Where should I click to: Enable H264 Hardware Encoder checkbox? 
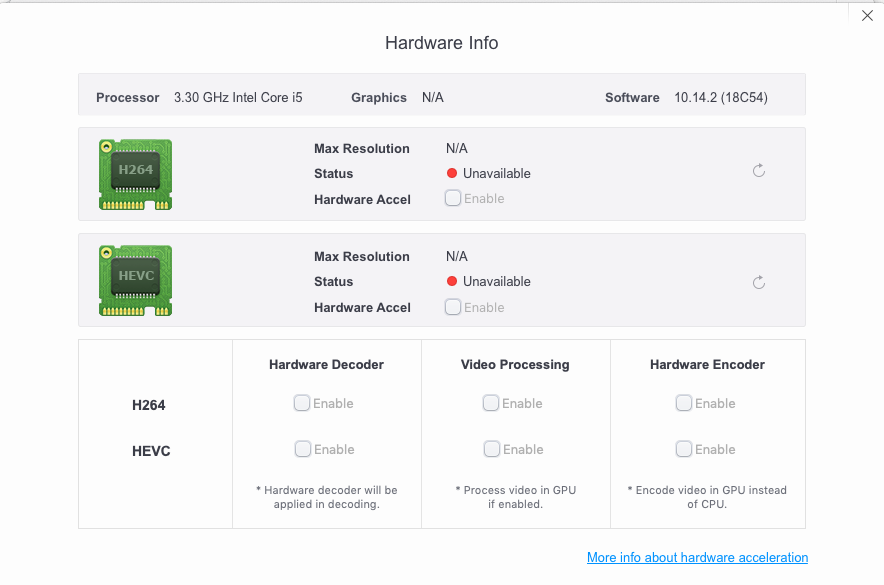point(683,403)
